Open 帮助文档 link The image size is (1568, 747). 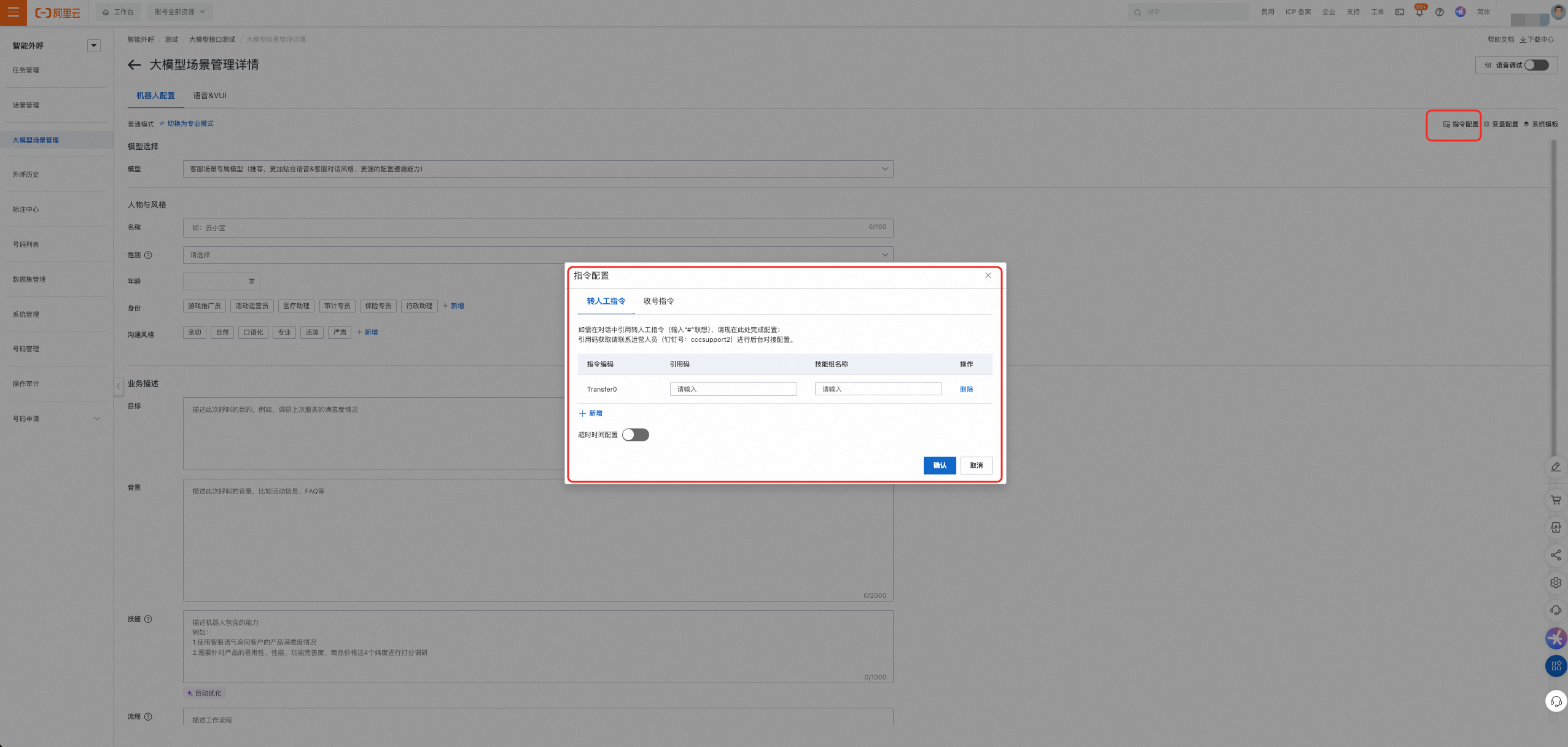(x=1500, y=40)
